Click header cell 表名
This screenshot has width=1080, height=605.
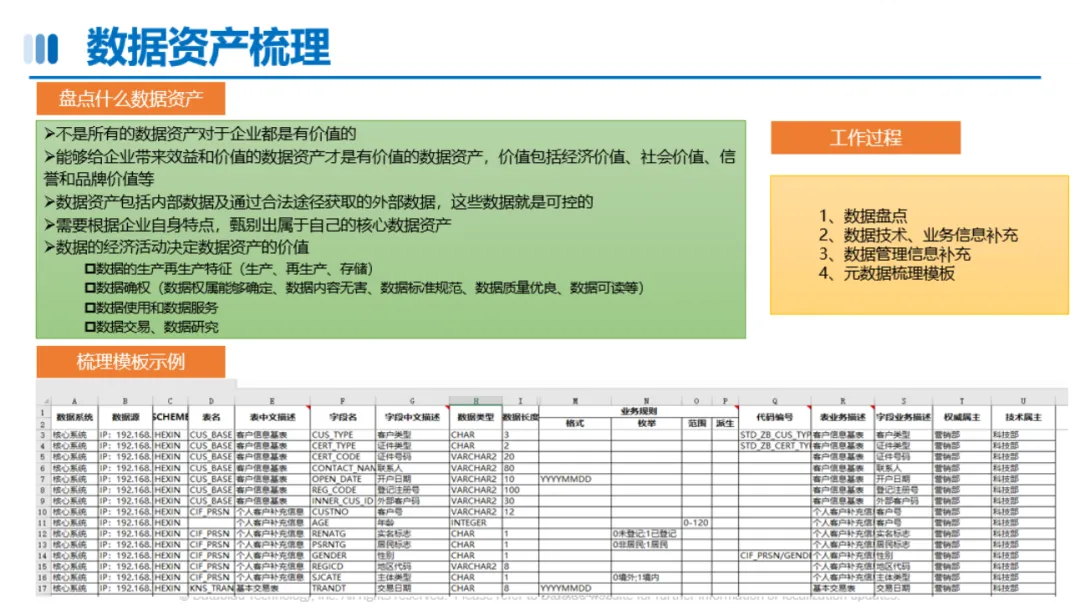point(211,417)
